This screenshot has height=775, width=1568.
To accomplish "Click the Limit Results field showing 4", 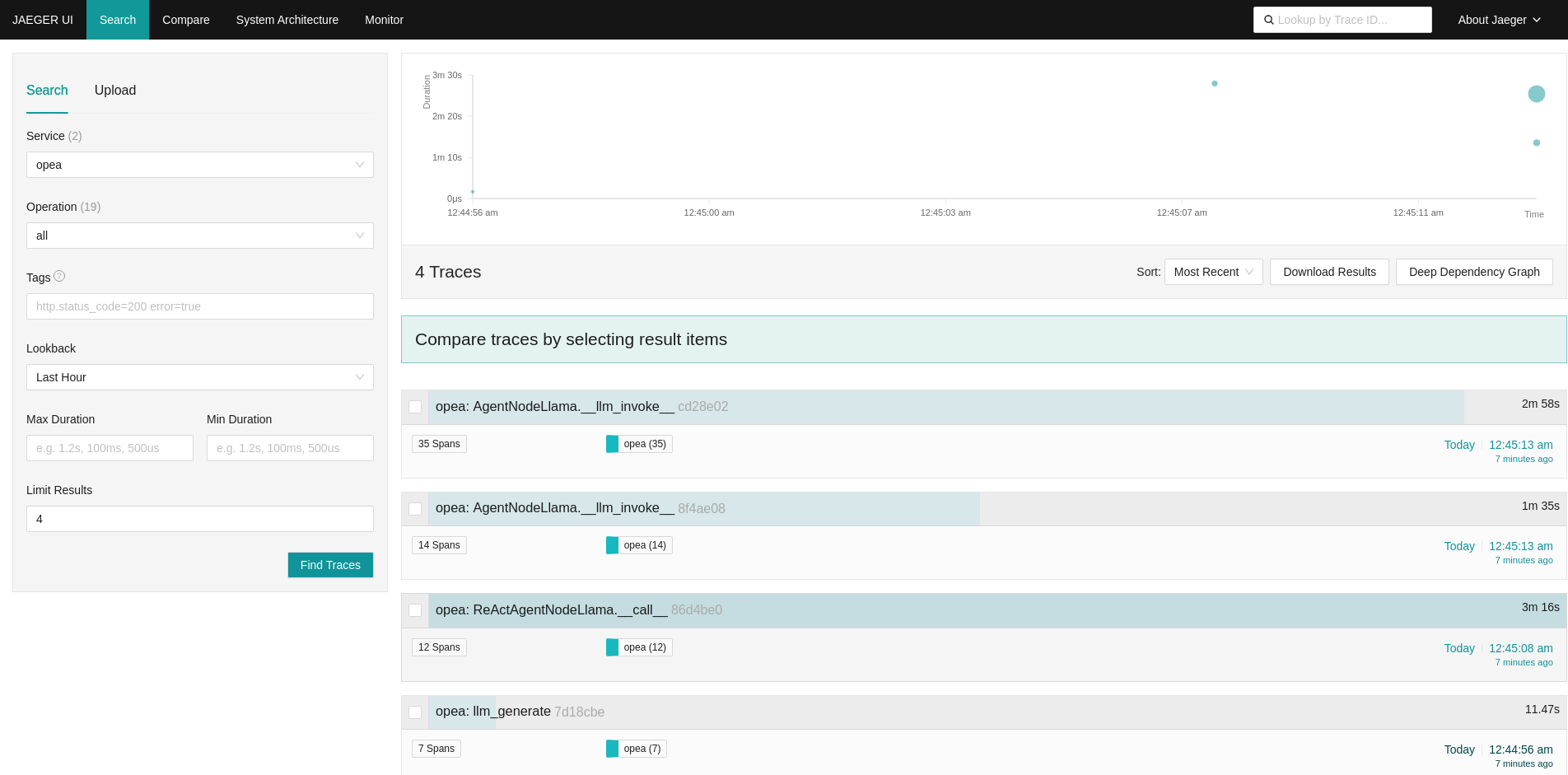I will point(200,519).
